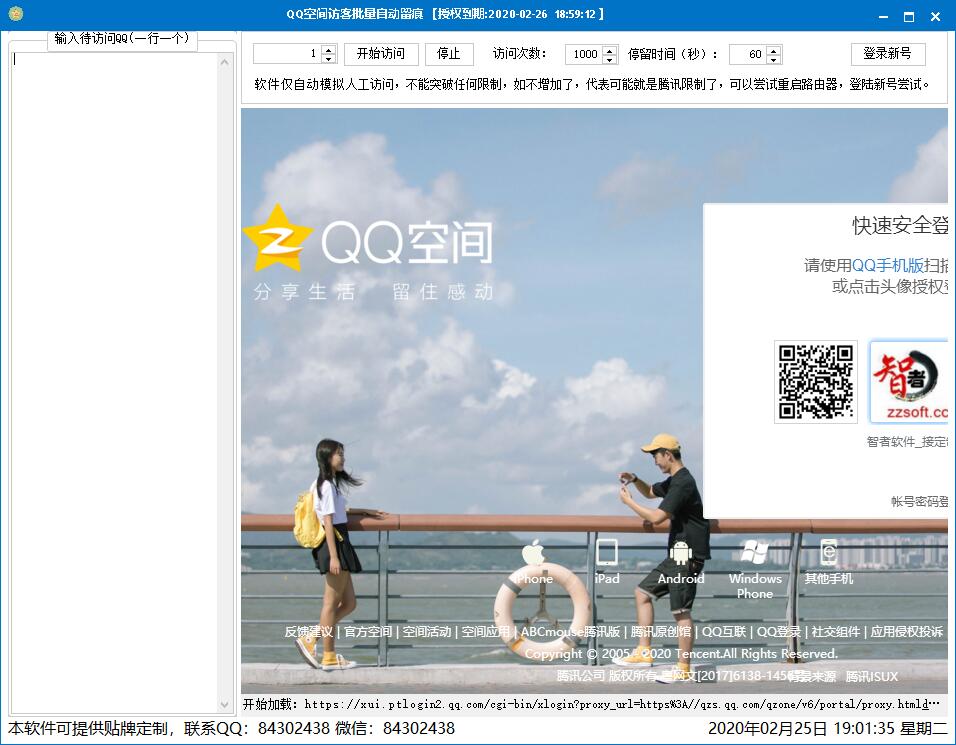Select the 智者 zzsoft account avatar
This screenshot has height=745, width=956.
tap(908, 382)
